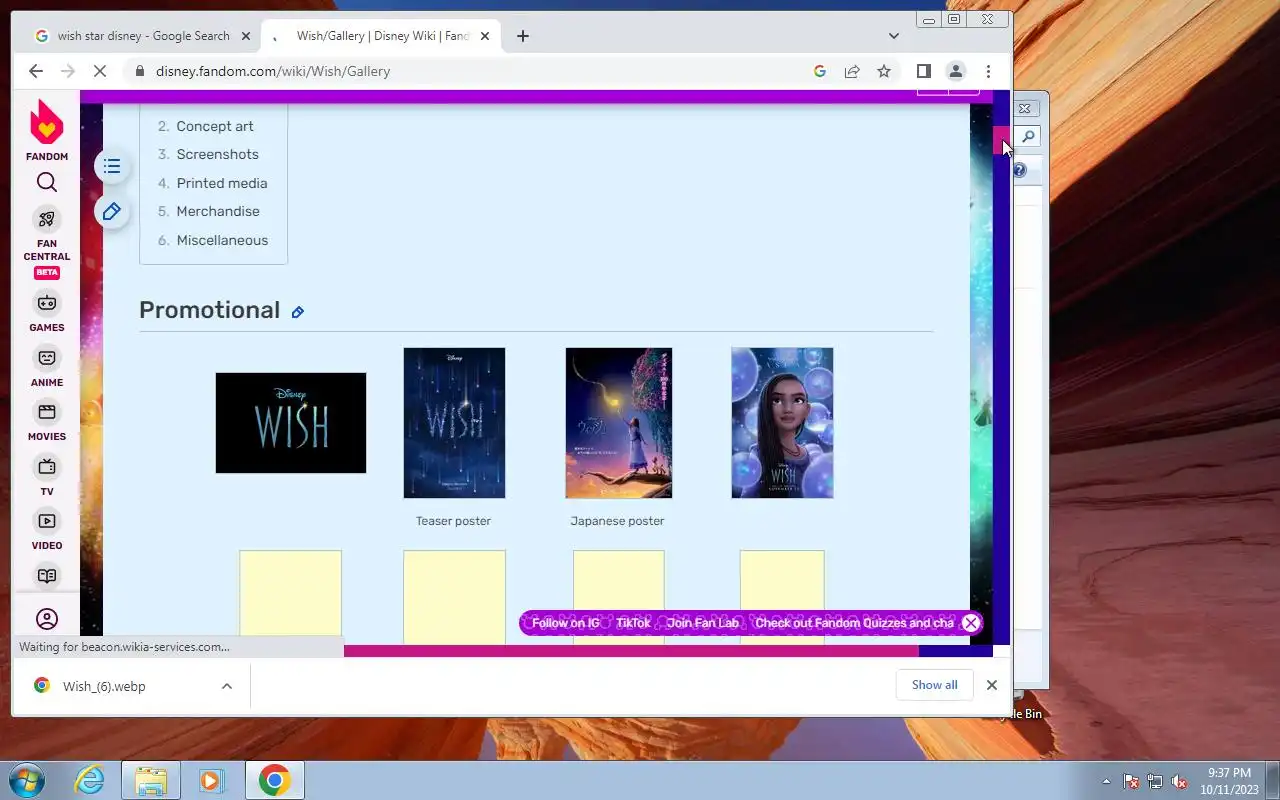Screen dimensions: 1280x800
Task: Close the Wish/Gallery tab
Action: (x=485, y=36)
